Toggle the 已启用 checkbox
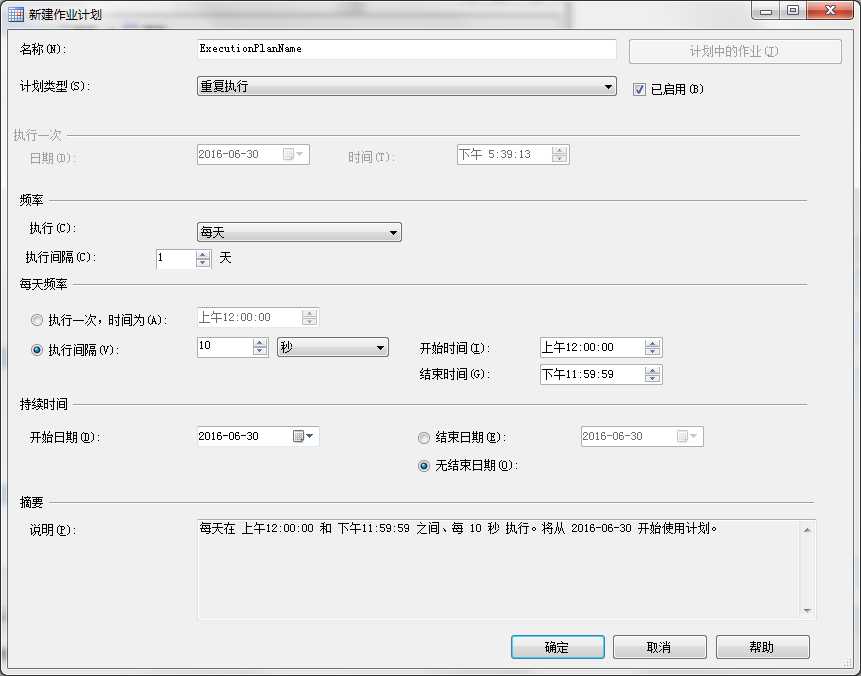The image size is (861, 676). tap(639, 89)
